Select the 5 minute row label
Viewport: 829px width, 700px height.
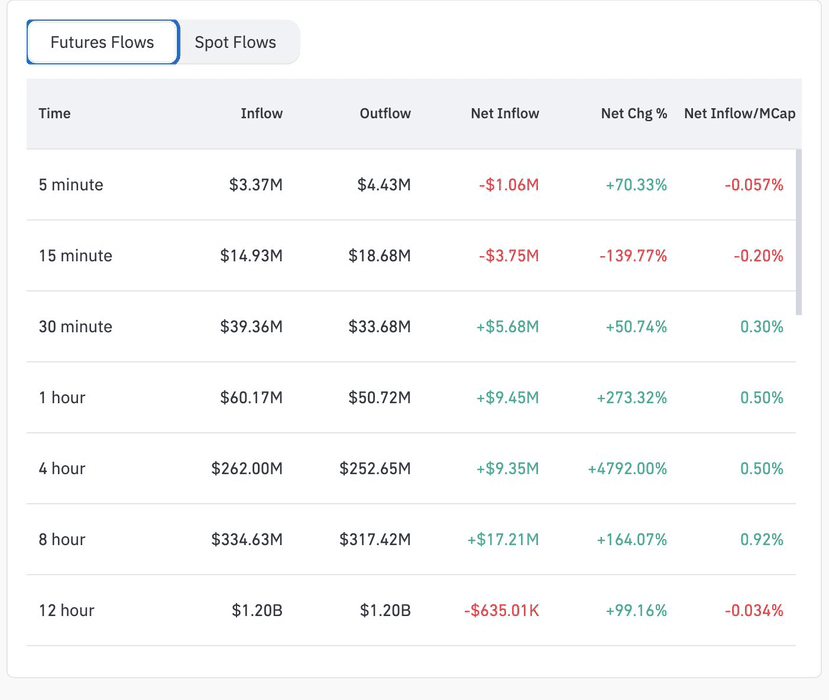click(x=71, y=185)
